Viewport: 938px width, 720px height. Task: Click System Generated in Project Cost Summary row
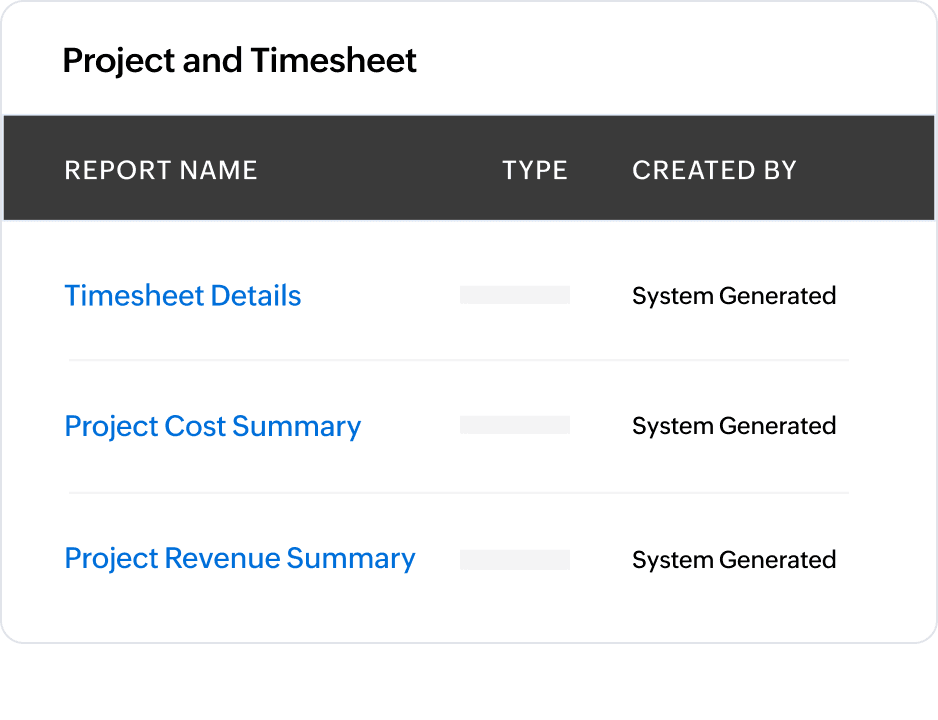click(x=733, y=426)
